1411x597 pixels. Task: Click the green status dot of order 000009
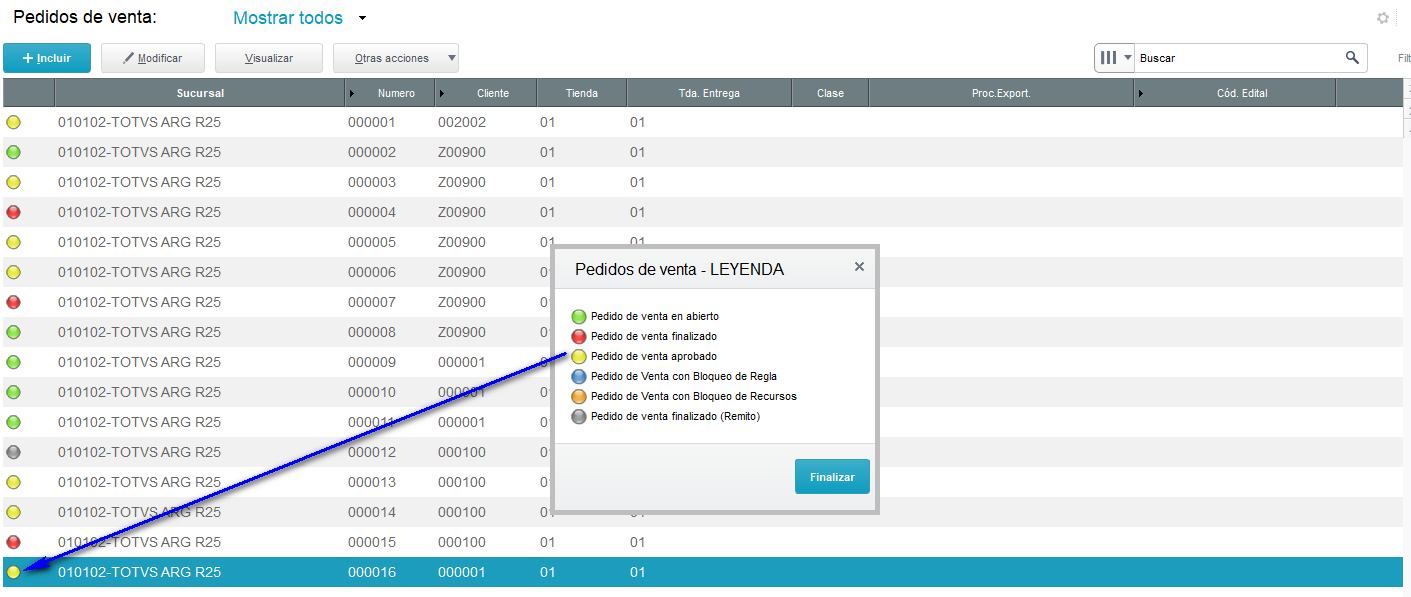click(x=13, y=362)
